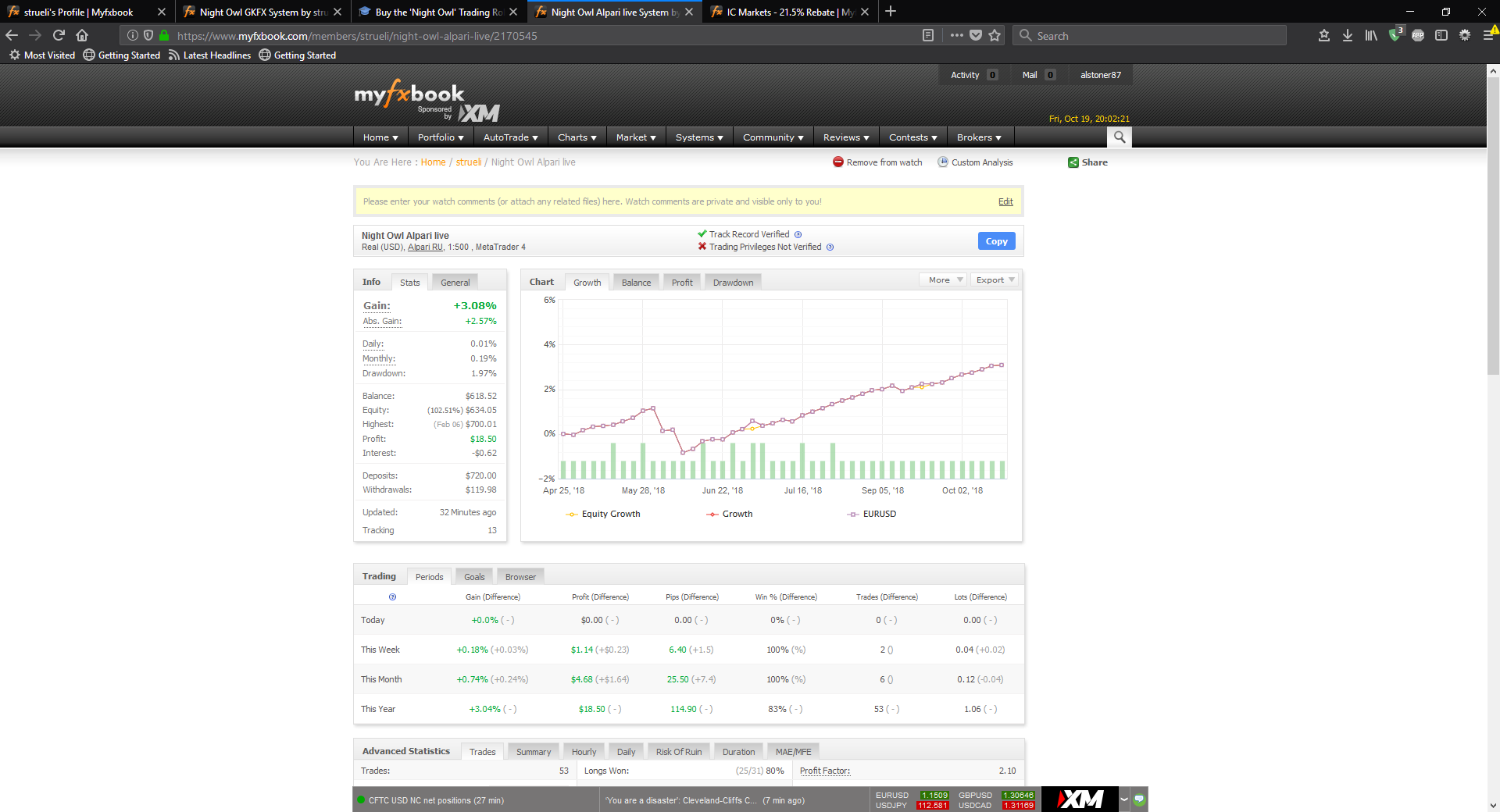The image size is (1500, 812).
Task: Open Browser tab in Trading section
Action: click(x=520, y=577)
